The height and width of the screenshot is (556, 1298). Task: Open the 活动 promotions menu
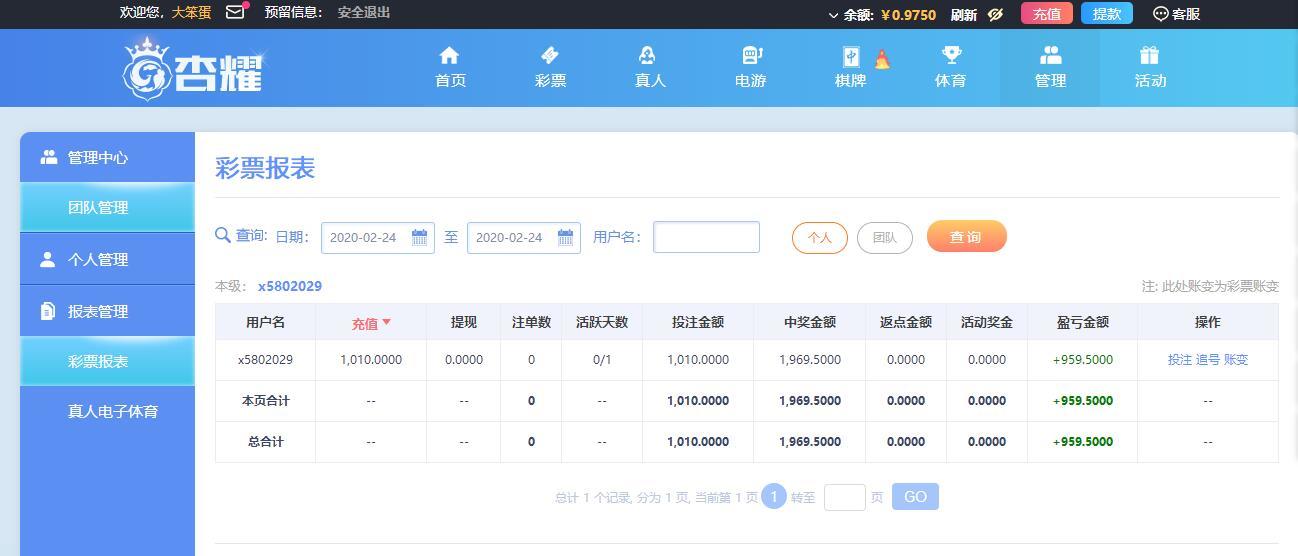coord(1150,68)
